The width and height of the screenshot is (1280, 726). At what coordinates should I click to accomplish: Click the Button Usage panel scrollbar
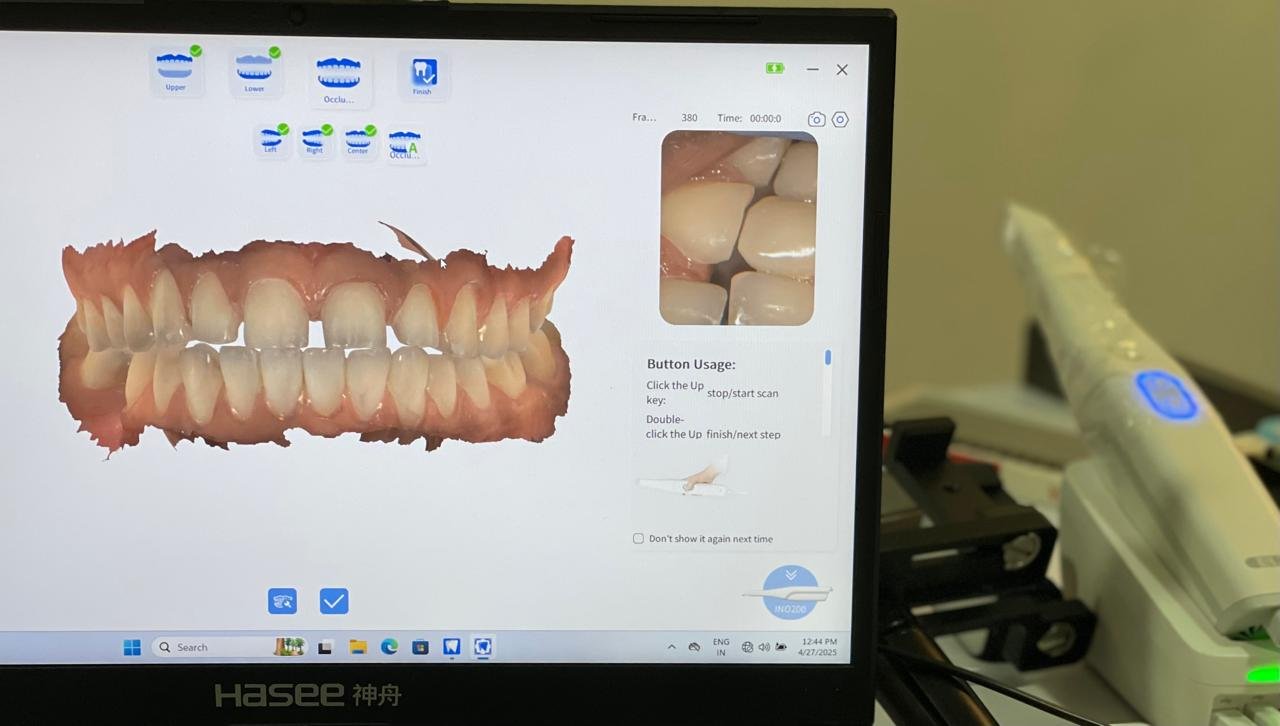[x=828, y=358]
